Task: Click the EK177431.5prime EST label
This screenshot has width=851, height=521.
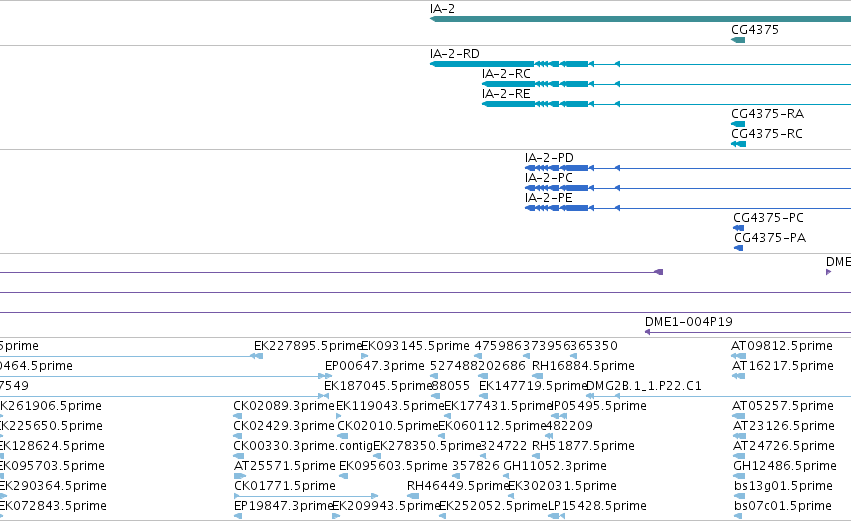Action: pos(498,406)
